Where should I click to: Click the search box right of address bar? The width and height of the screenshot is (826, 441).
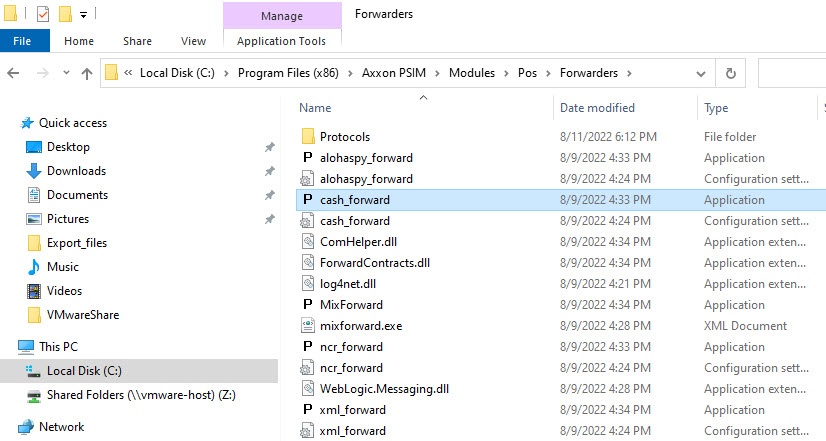pyautogui.click(x=791, y=73)
